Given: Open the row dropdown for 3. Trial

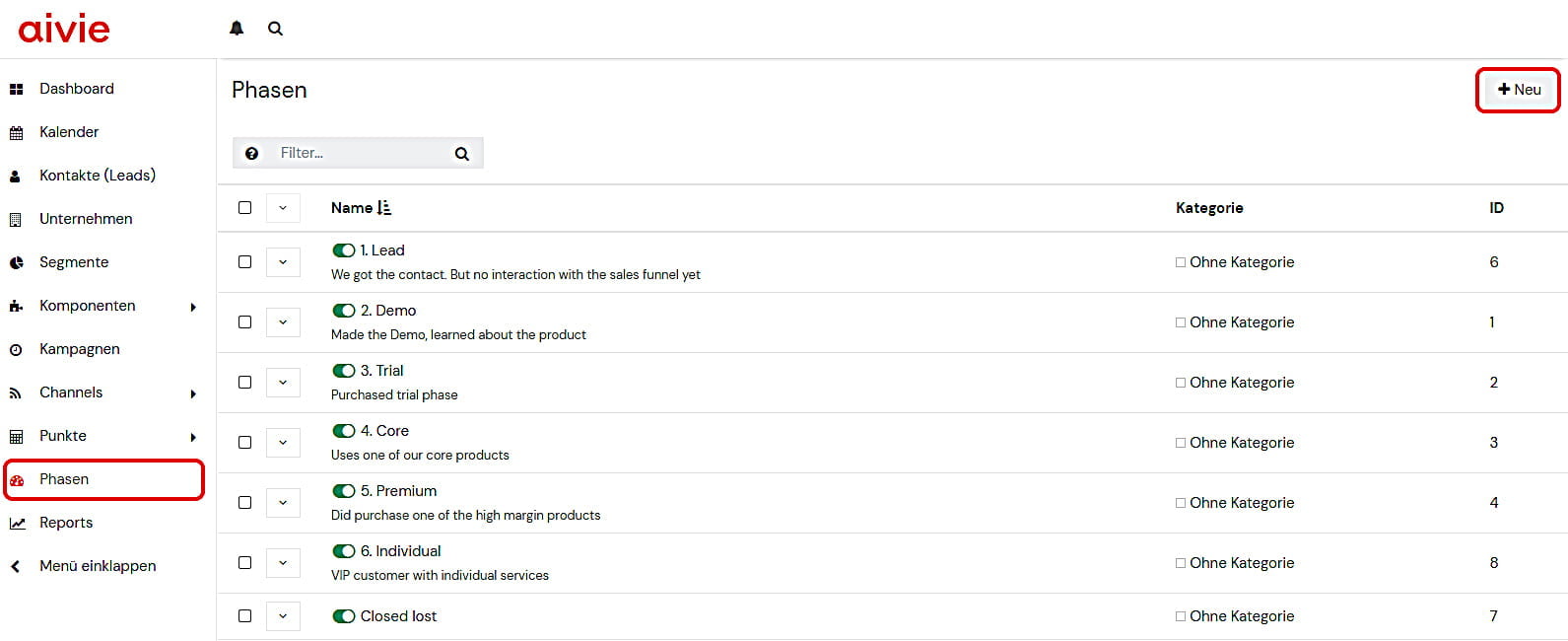Looking at the screenshot, I should point(283,383).
